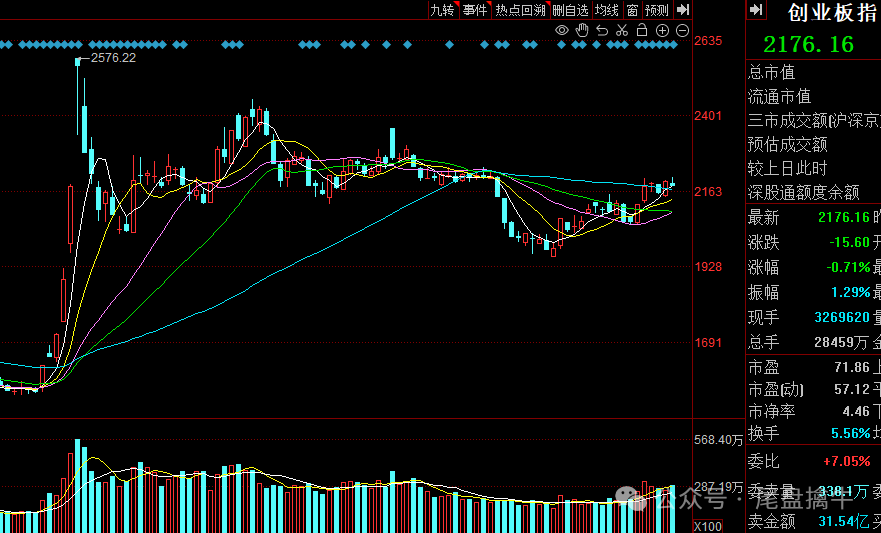The width and height of the screenshot is (881, 533).
Task: Click the 2635 price axis label
Action: point(709,41)
